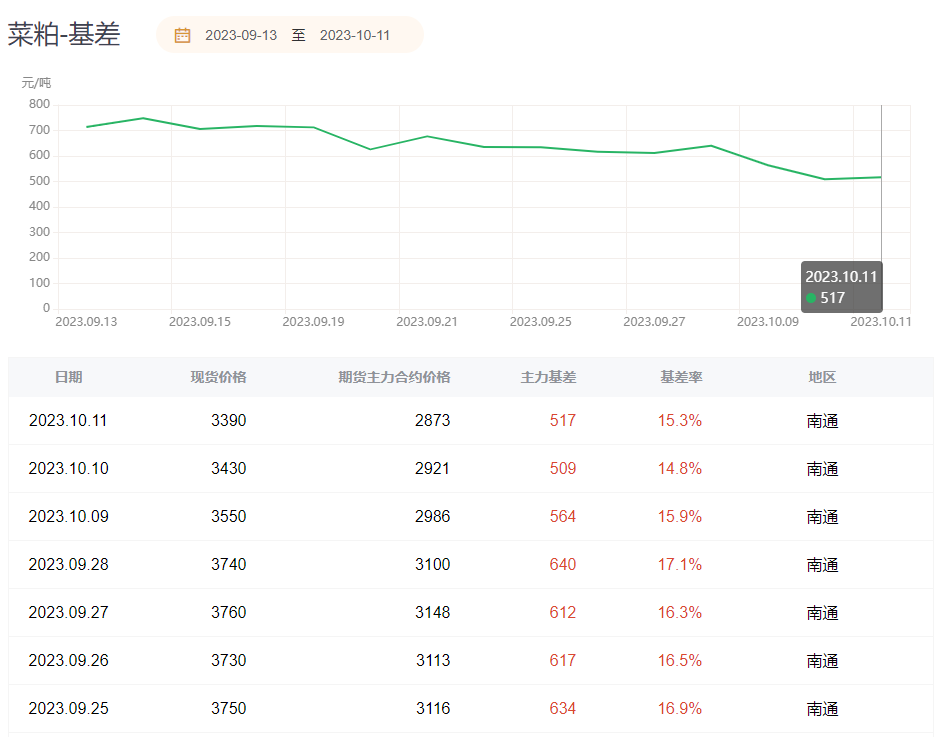Select basis rate 14.8%
Image resolution: width=947 pixels, height=737 pixels.
[x=679, y=468]
